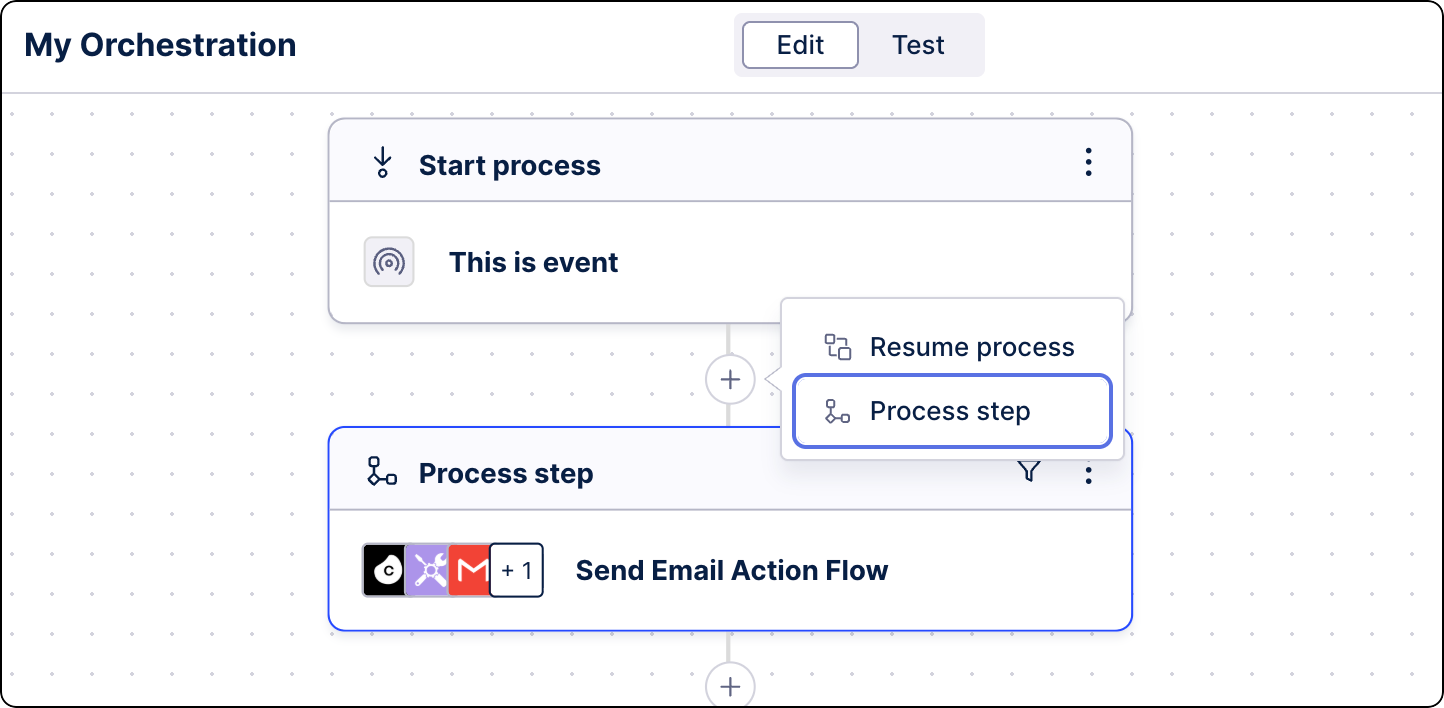Click the purple tools icon on the action flow
1444x708 pixels.
click(428, 569)
